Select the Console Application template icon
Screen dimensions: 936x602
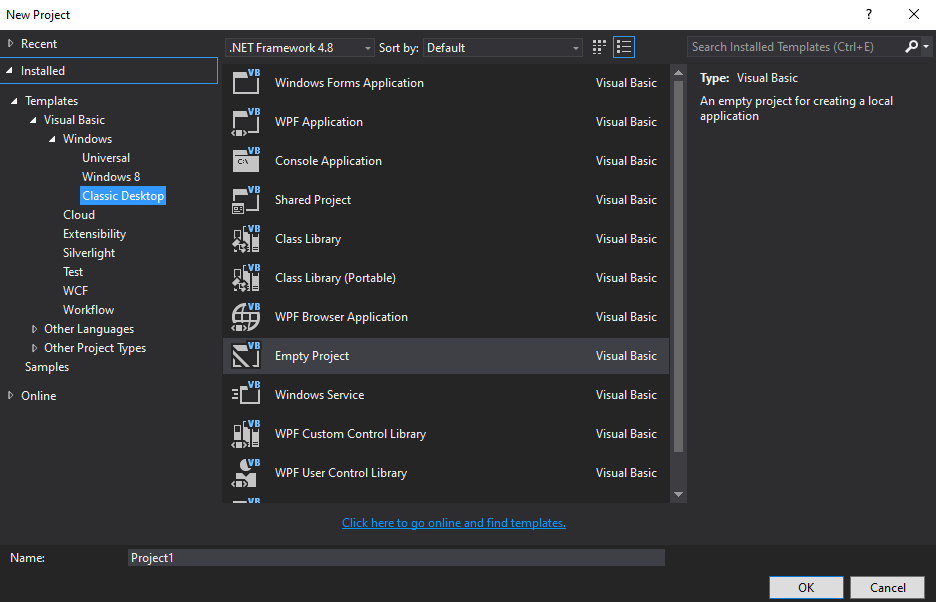(x=246, y=160)
